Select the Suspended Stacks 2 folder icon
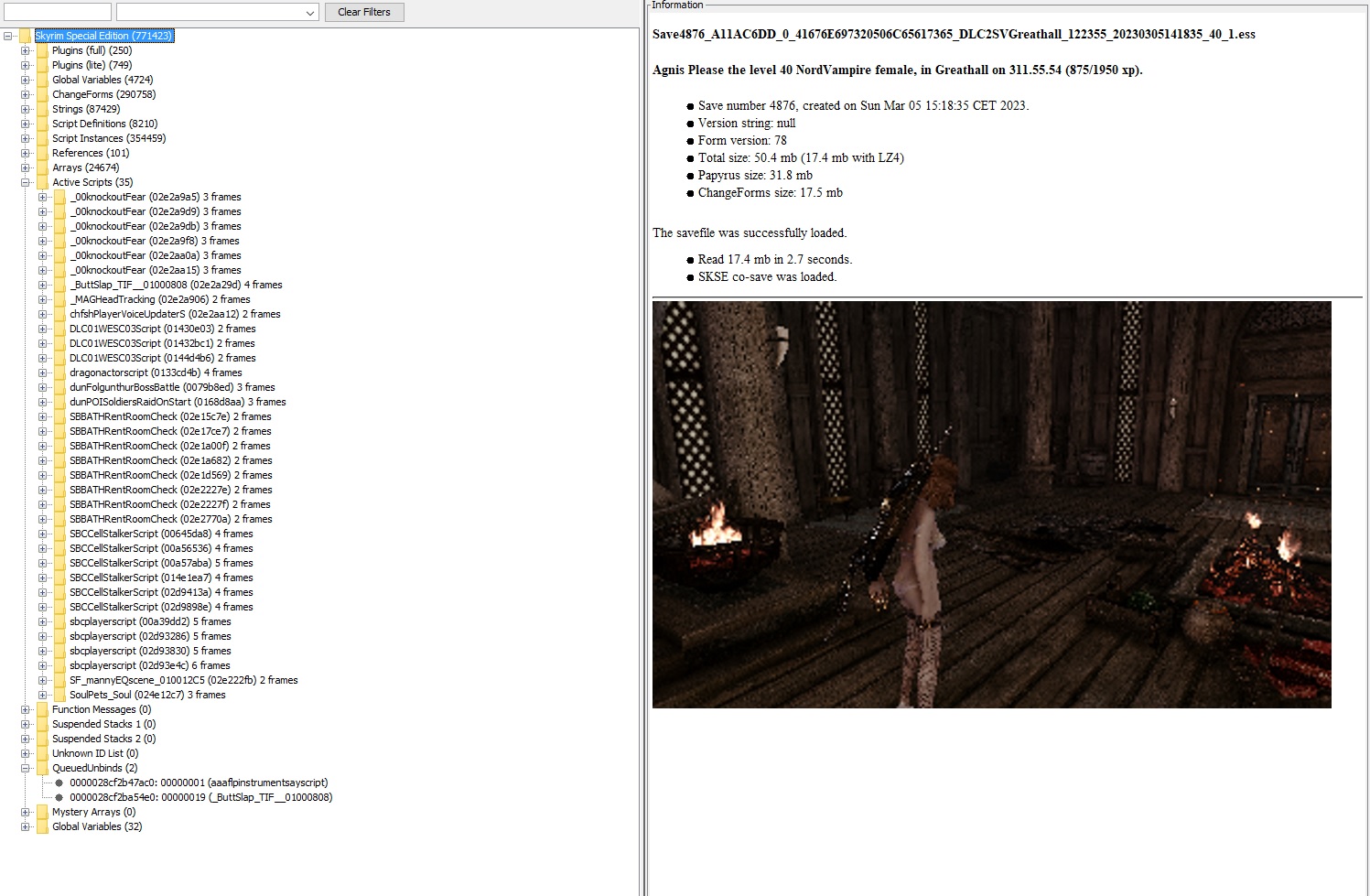This screenshot has height=896, width=1370. pos(42,739)
